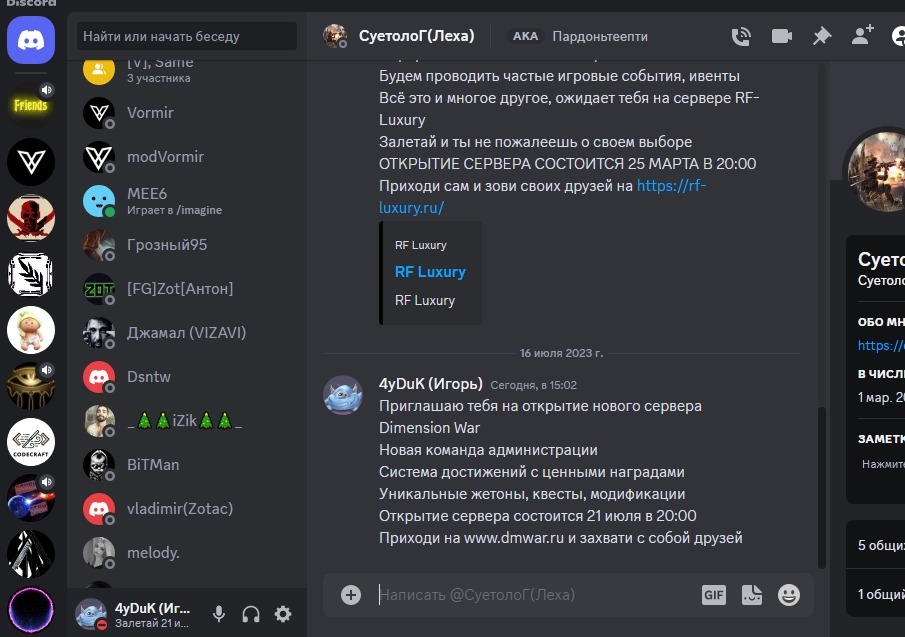
Task: Open the emoji picker
Action: (789, 595)
